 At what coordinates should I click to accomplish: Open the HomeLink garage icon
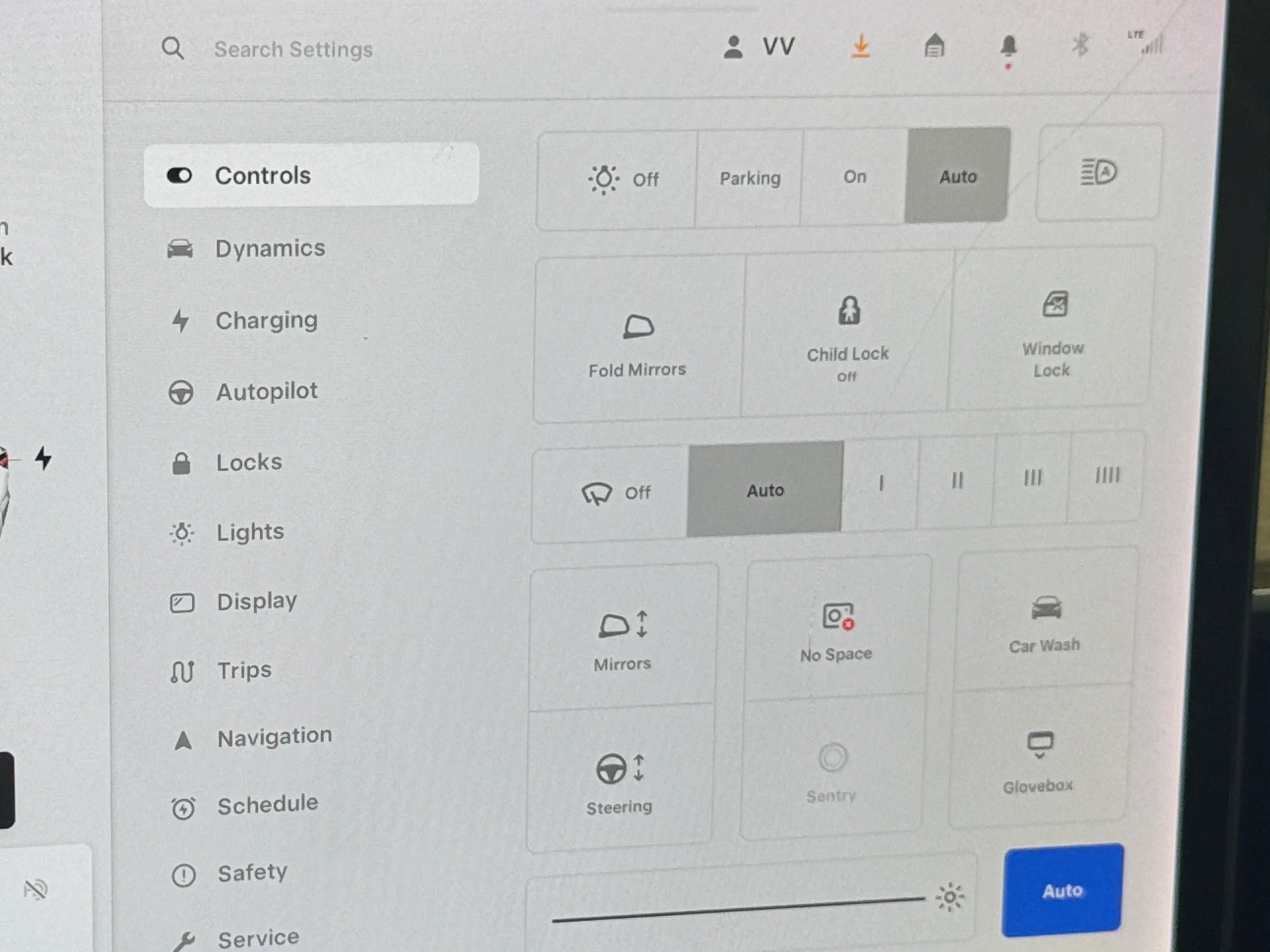(x=935, y=45)
